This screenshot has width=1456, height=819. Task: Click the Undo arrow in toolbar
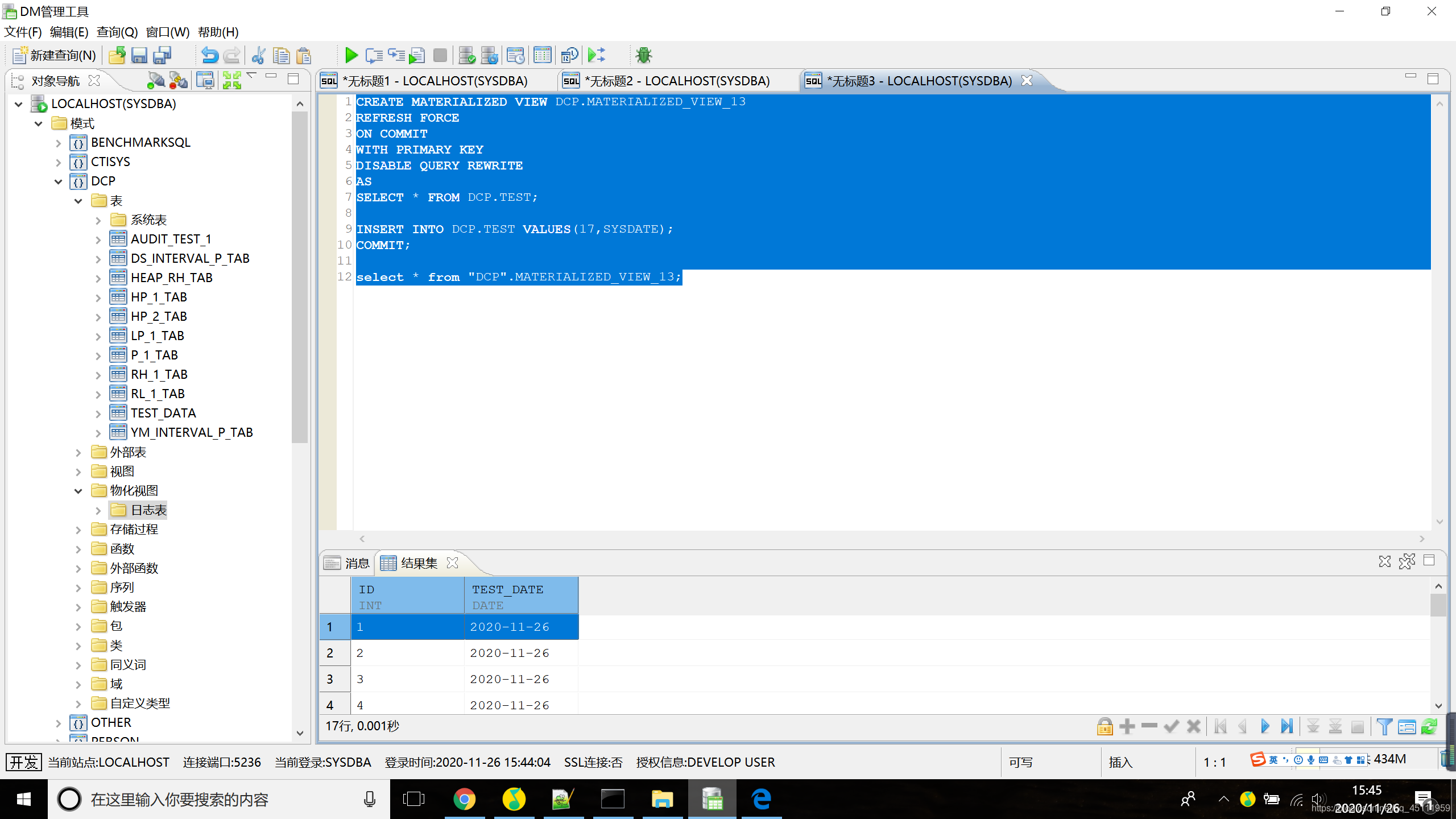[x=209, y=55]
